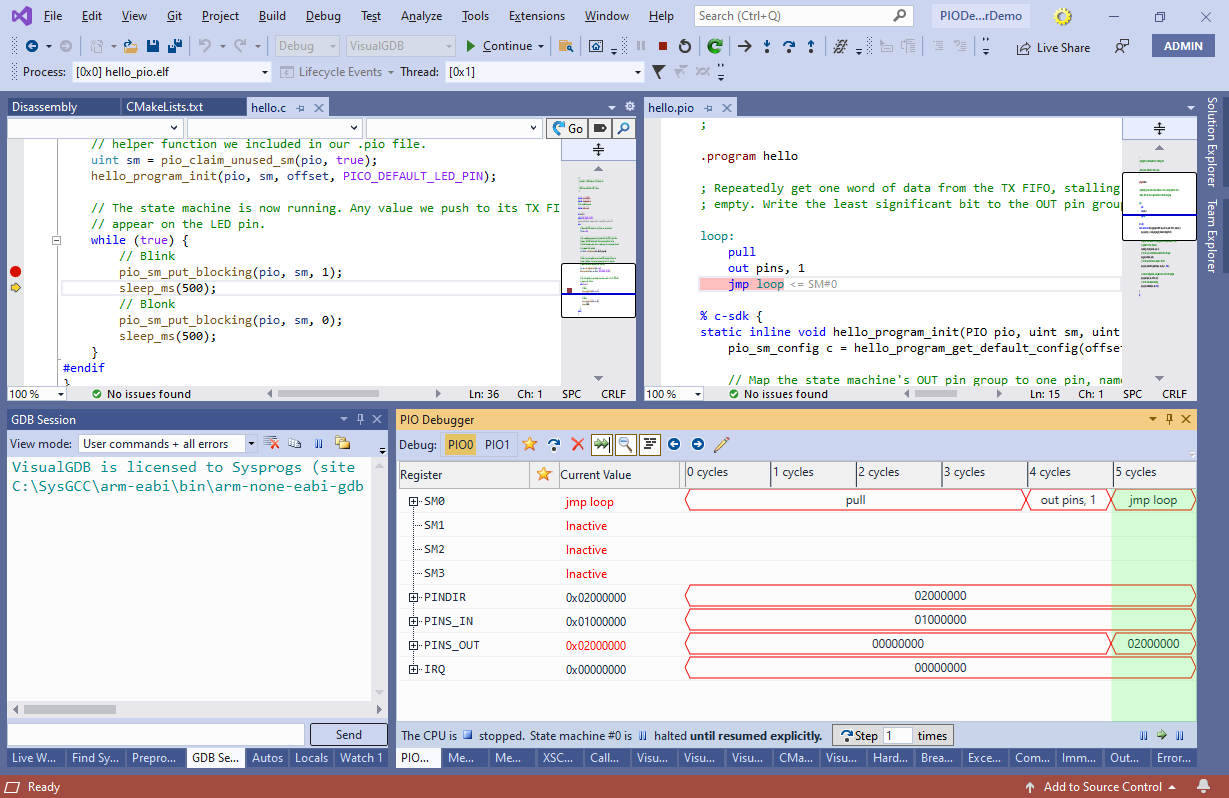Image resolution: width=1229 pixels, height=798 pixels.
Task: Toggle pin on the hello.c tab
Action: (x=301, y=107)
